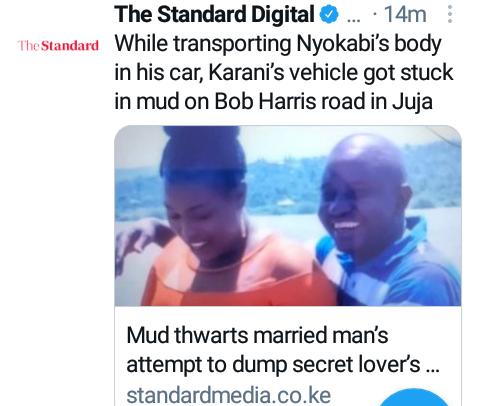Open The Standard Digital profile name
Image resolution: width=480 pixels, height=406 pixels.
pos(214,15)
